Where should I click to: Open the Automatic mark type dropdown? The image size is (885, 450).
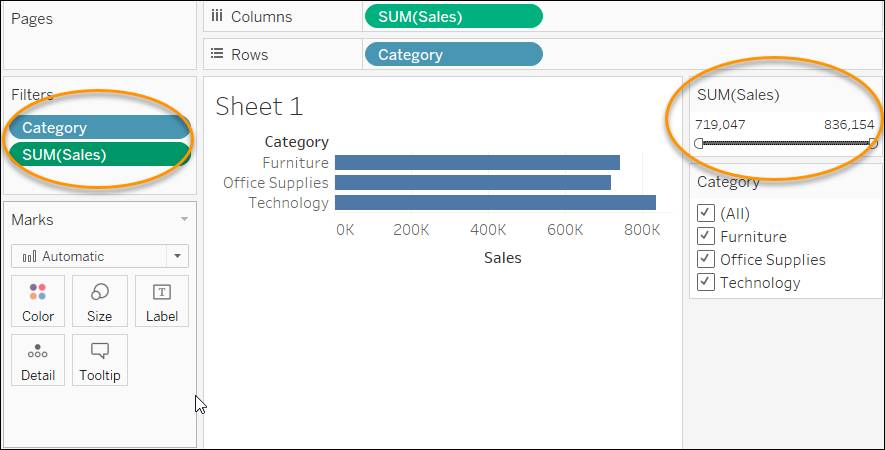coord(100,256)
